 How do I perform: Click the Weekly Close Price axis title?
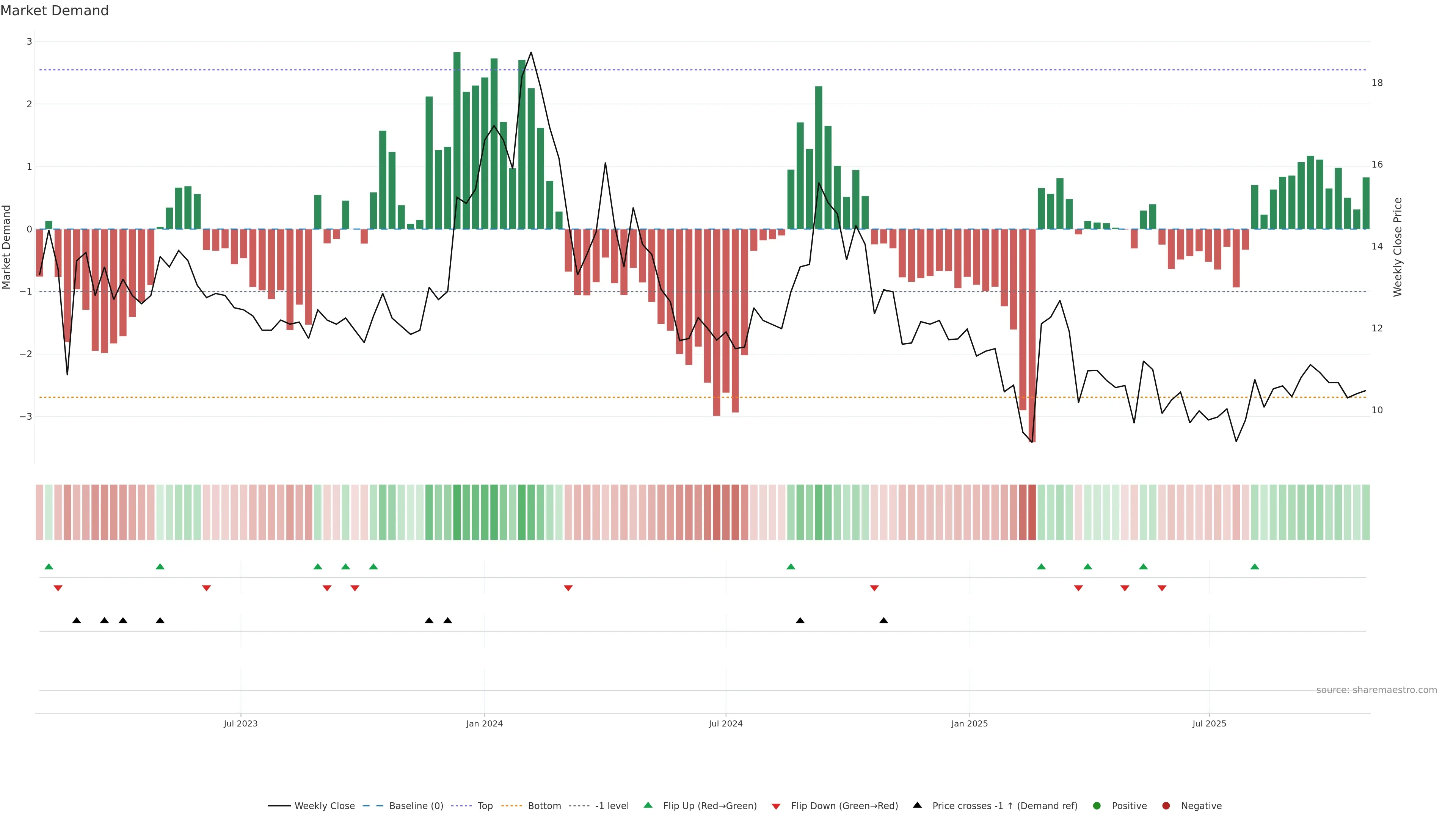pos(1398,247)
